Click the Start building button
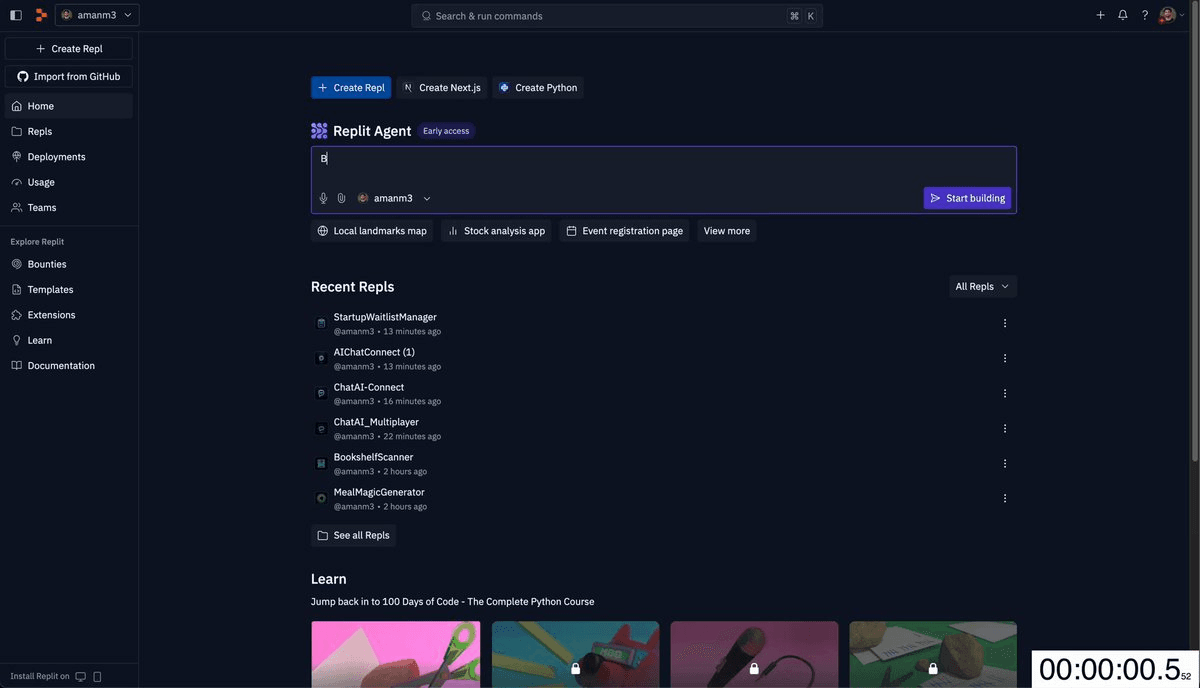The image size is (1200, 688). click(x=967, y=197)
